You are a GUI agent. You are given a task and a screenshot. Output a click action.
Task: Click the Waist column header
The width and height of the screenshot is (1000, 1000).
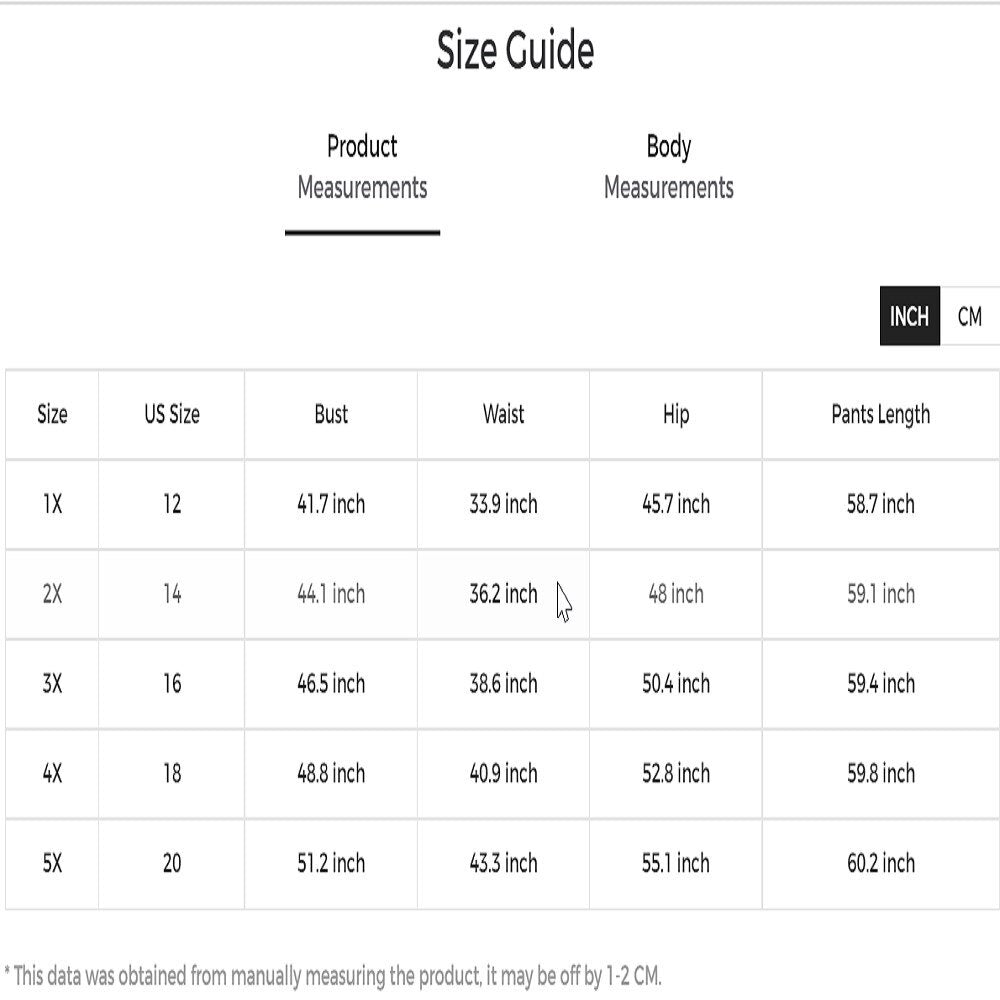point(503,414)
